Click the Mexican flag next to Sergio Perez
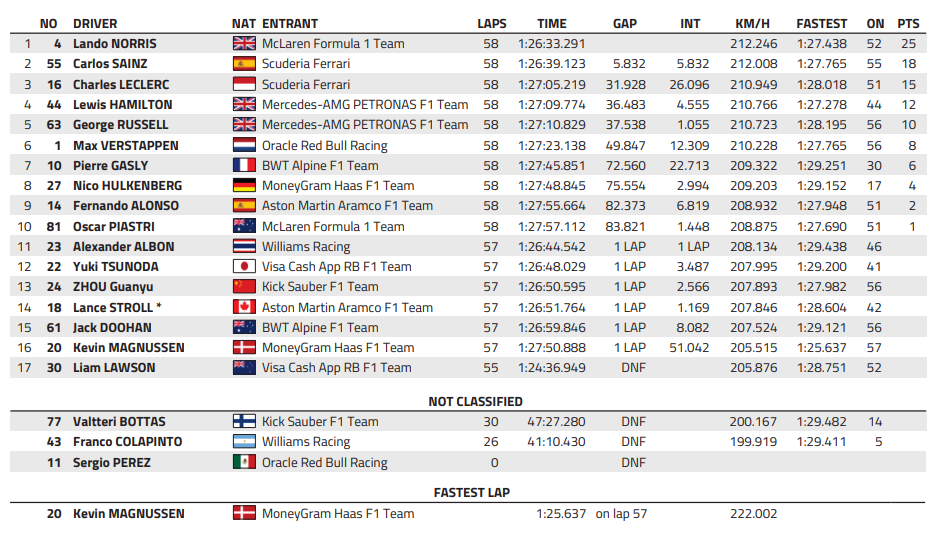The height and width of the screenshot is (548, 942). click(x=244, y=463)
